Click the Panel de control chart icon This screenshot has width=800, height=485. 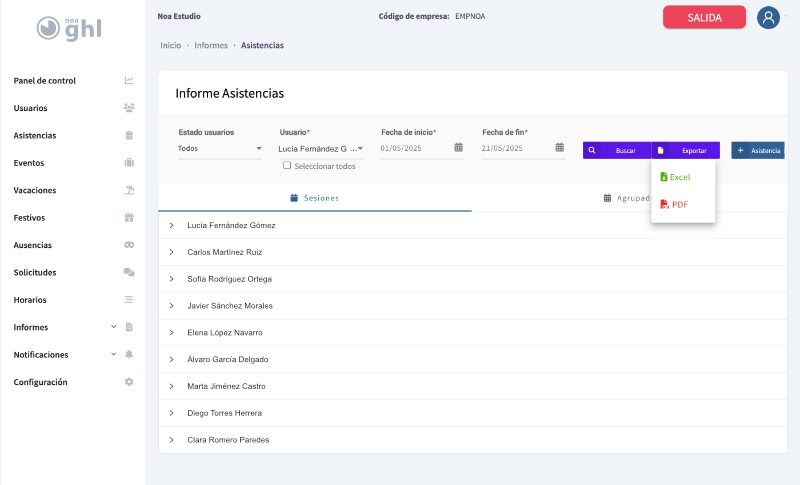pos(129,81)
